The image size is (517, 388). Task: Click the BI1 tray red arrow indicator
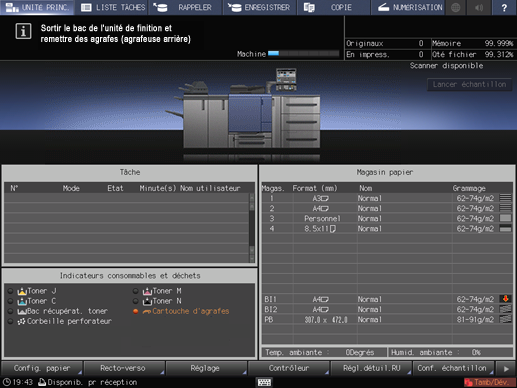505,299
